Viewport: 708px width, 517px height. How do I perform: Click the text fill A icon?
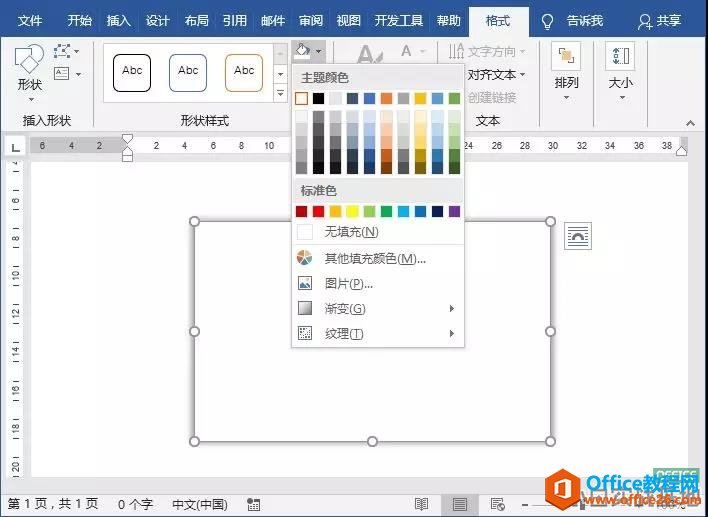coord(406,51)
